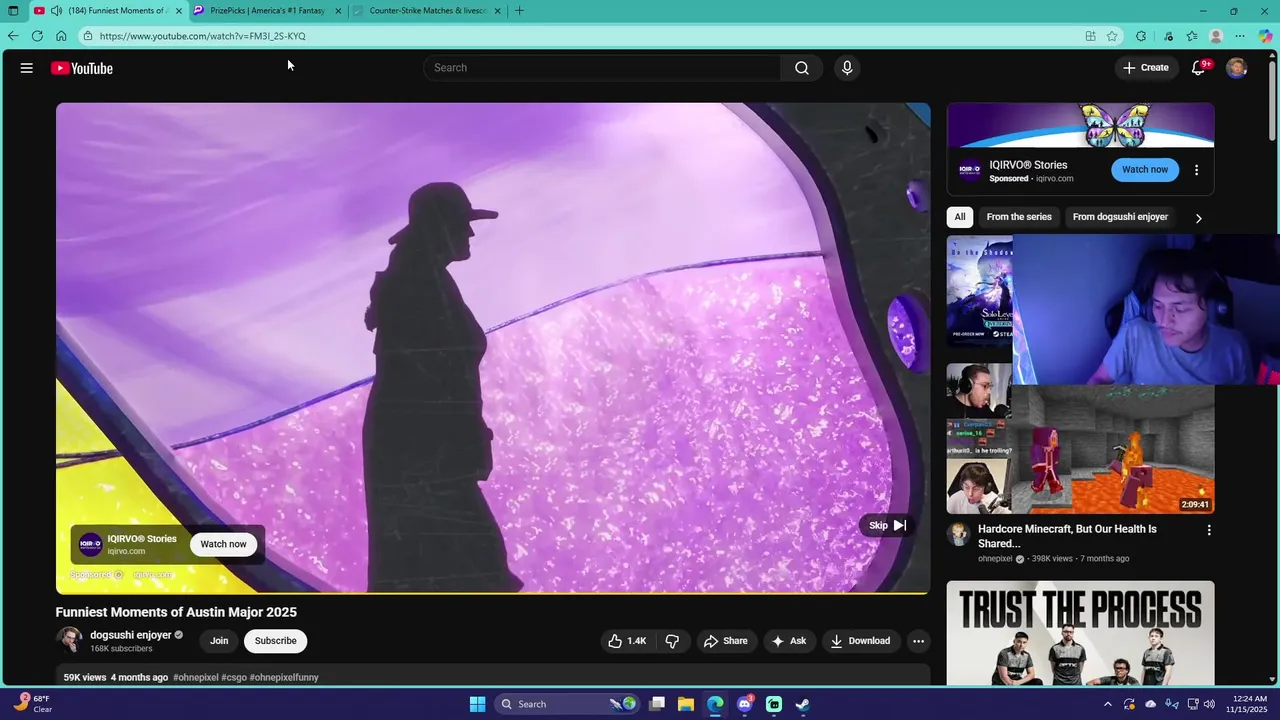This screenshot has width=1280, height=720.
Task: Mute the YouTube tab speaker icon
Action: click(56, 11)
